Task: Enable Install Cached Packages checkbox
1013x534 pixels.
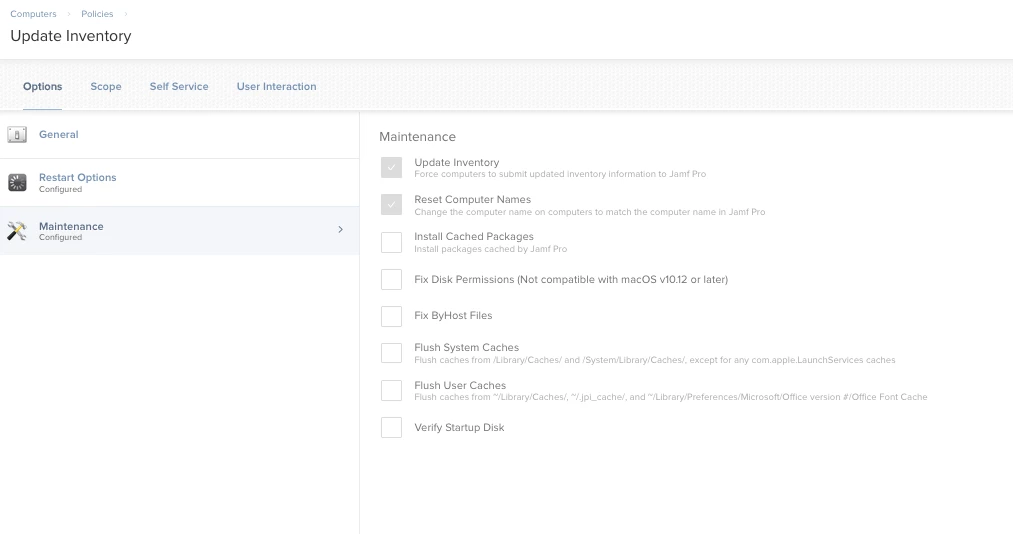Action: point(391,242)
